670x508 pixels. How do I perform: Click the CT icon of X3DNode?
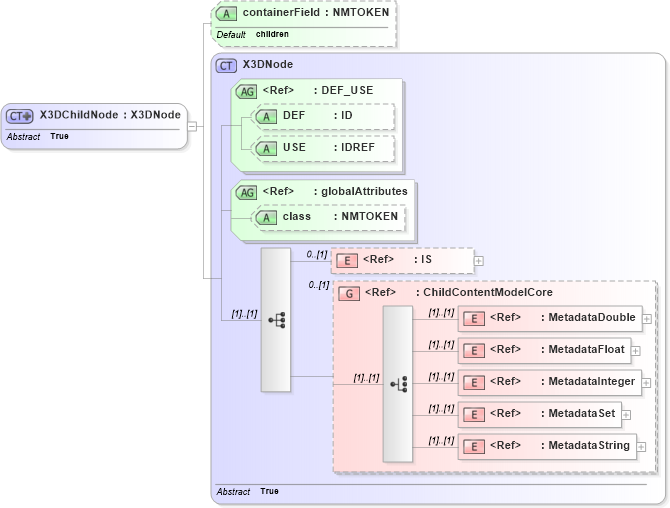(226, 66)
